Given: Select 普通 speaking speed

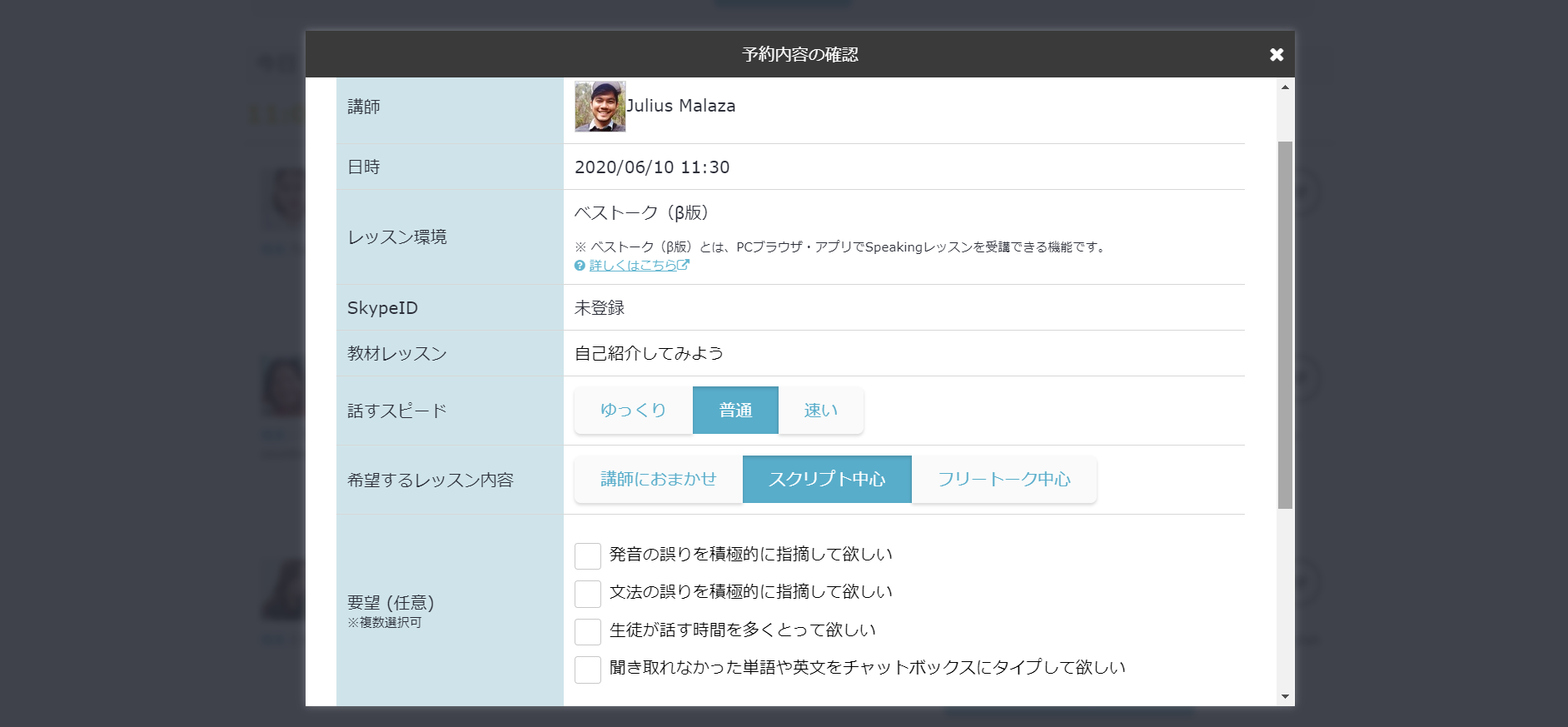Looking at the screenshot, I should pos(735,411).
